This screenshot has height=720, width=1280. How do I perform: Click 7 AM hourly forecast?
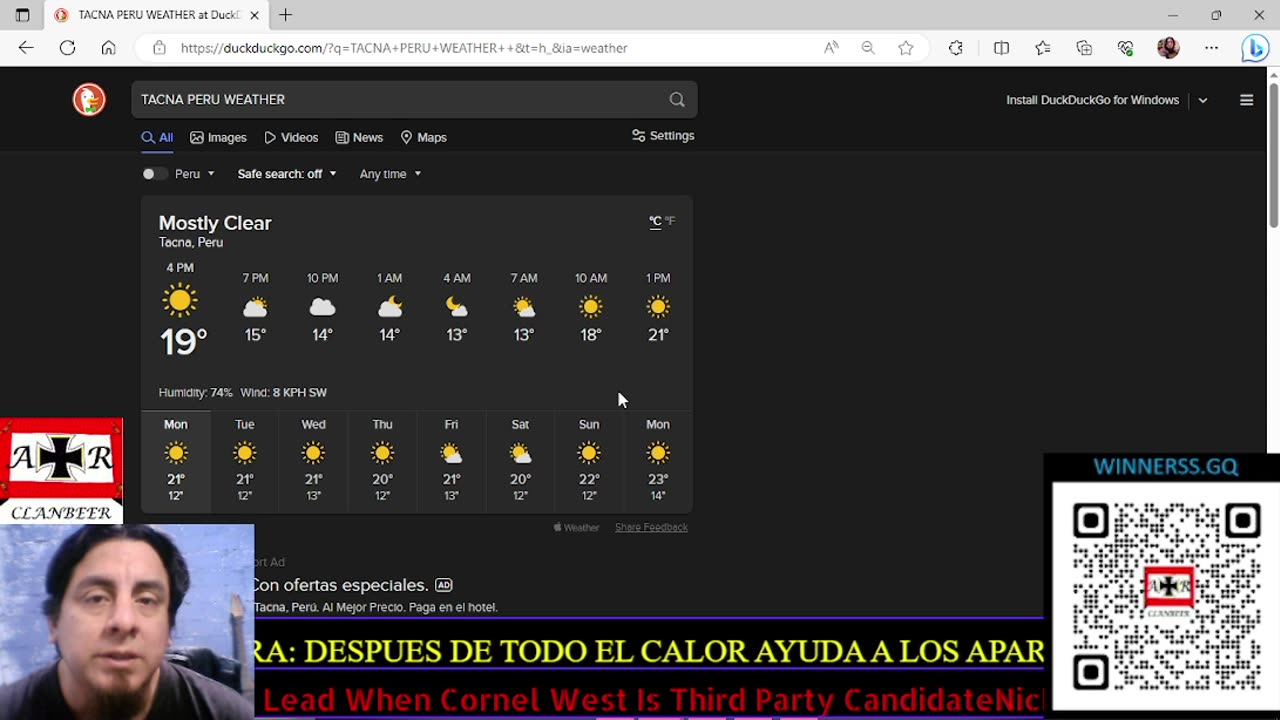524,308
